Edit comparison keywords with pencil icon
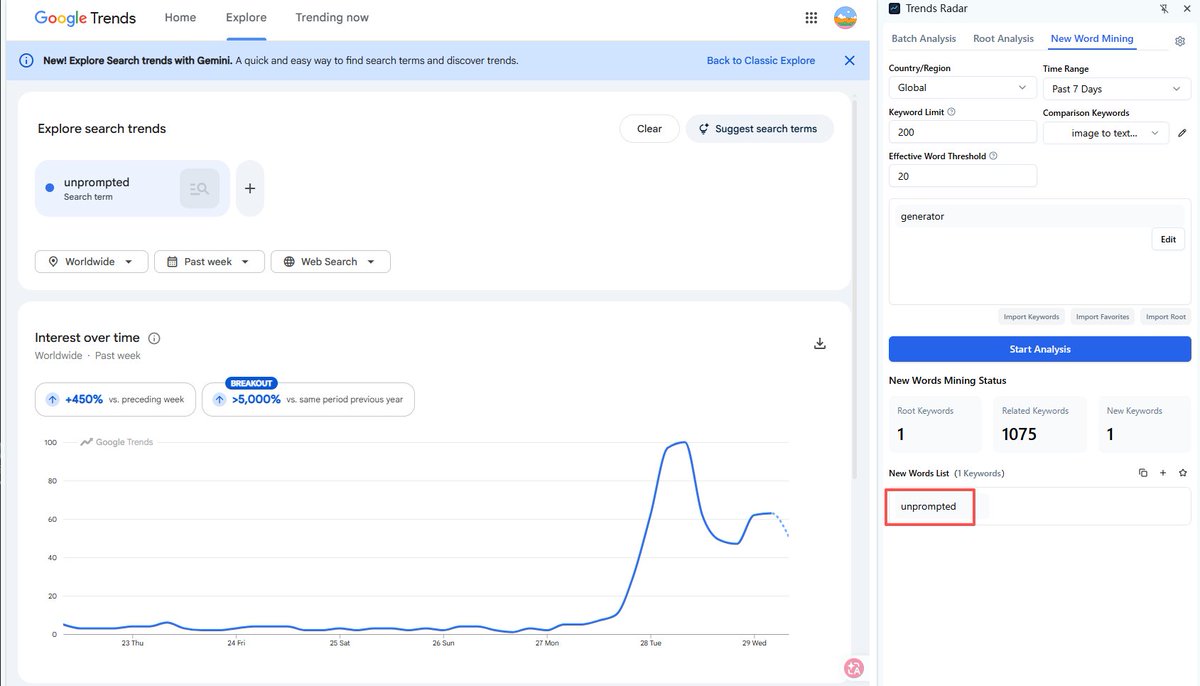The width and height of the screenshot is (1200, 686). pyautogui.click(x=1182, y=133)
